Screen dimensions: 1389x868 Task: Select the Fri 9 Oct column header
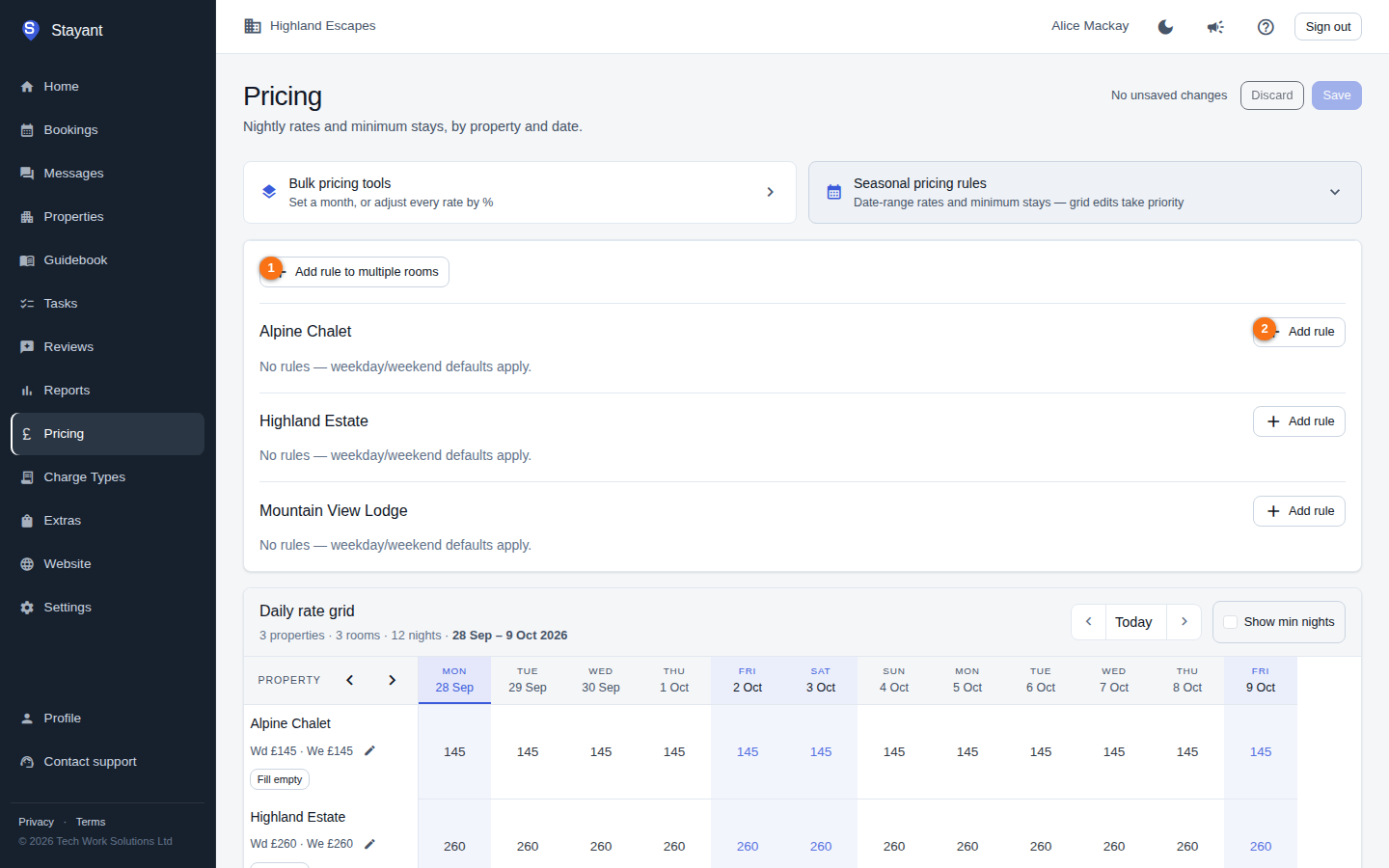pyautogui.click(x=1261, y=680)
